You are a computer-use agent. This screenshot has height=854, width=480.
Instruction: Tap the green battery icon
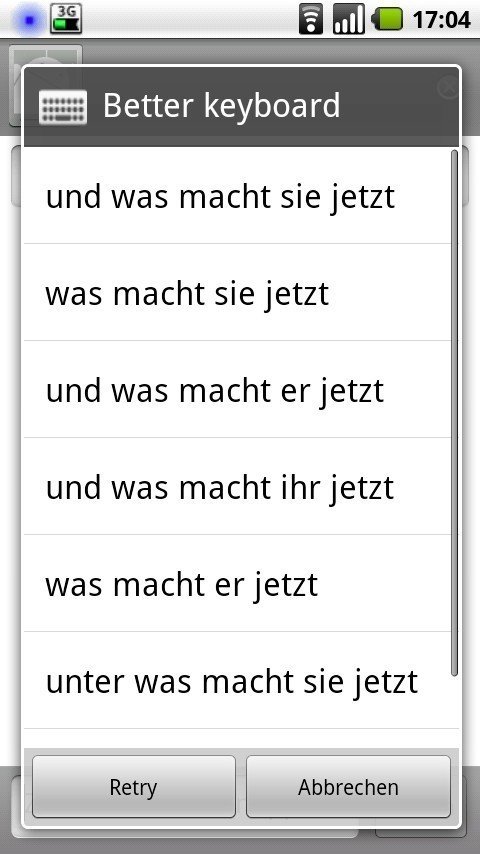387,20
